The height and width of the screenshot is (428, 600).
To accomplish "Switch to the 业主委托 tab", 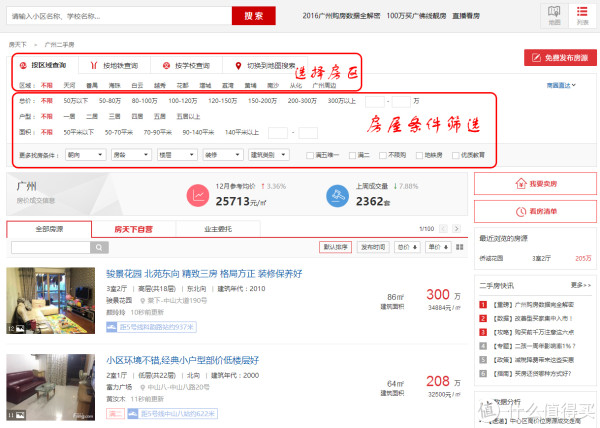I will coord(218,229).
